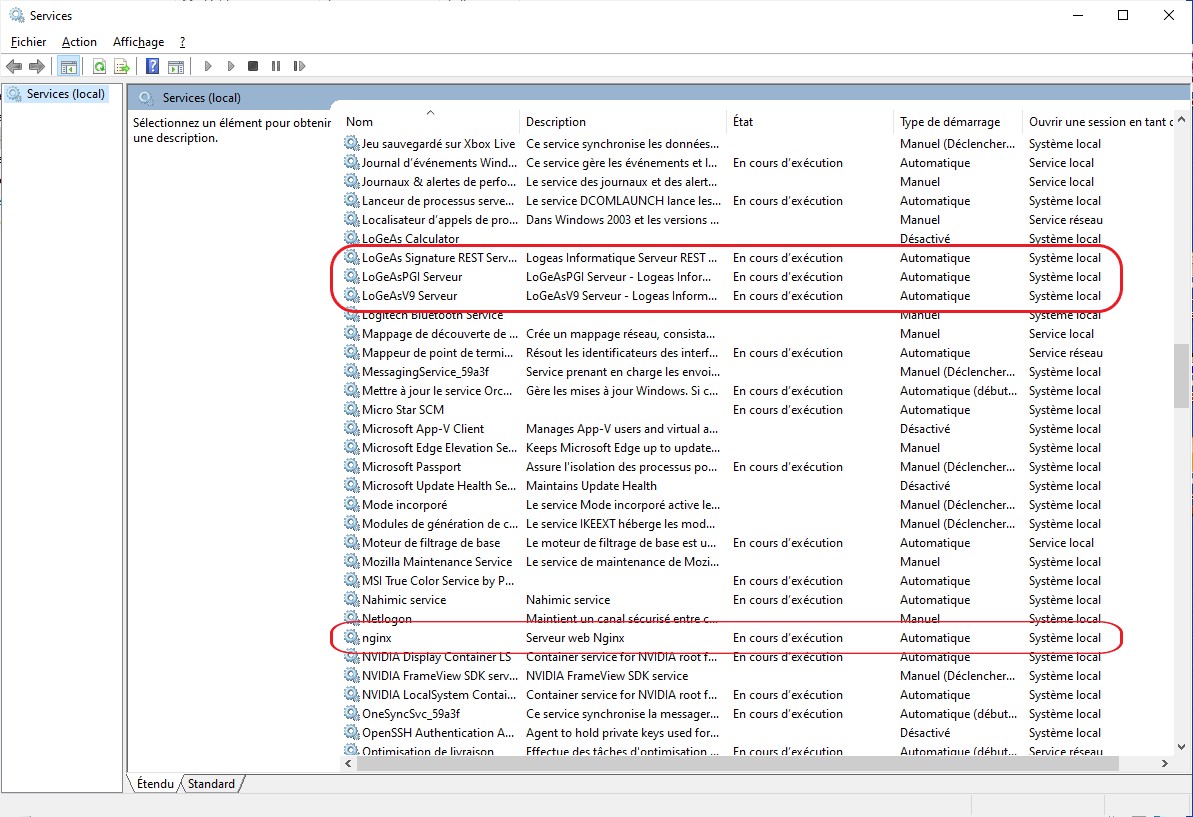Viewport: 1193px width, 817px height.
Task: Select Services (local) in the left tree
Action: [x=65, y=94]
